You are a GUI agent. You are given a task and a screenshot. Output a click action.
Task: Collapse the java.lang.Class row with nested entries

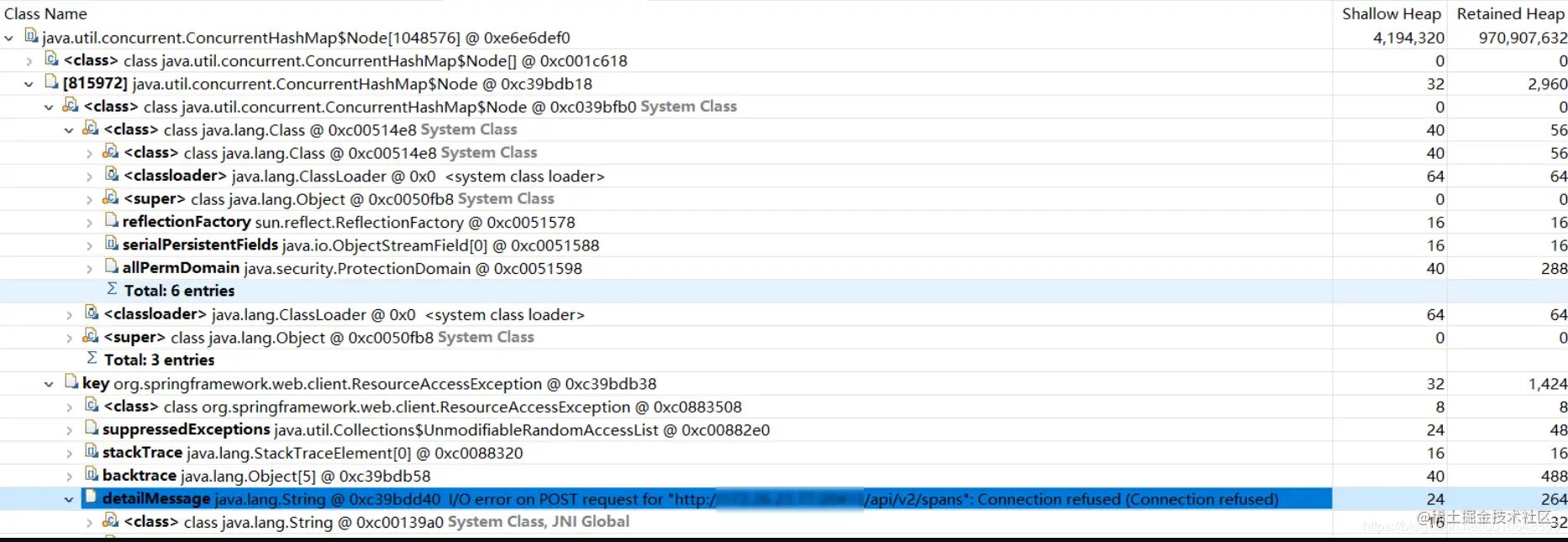pyautogui.click(x=69, y=130)
